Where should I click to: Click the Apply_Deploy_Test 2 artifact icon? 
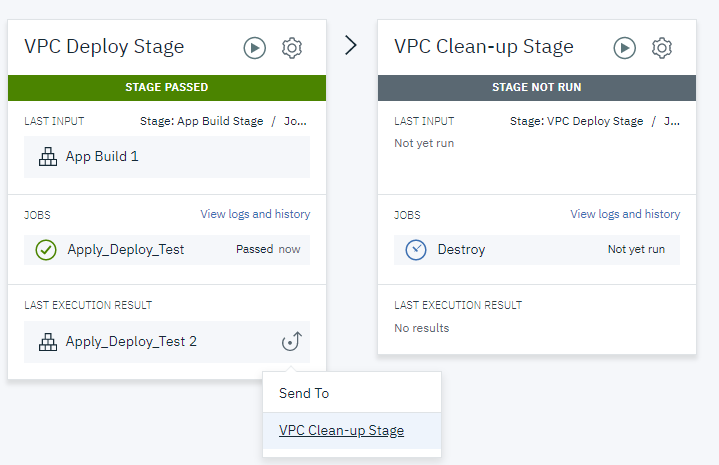tap(47, 342)
